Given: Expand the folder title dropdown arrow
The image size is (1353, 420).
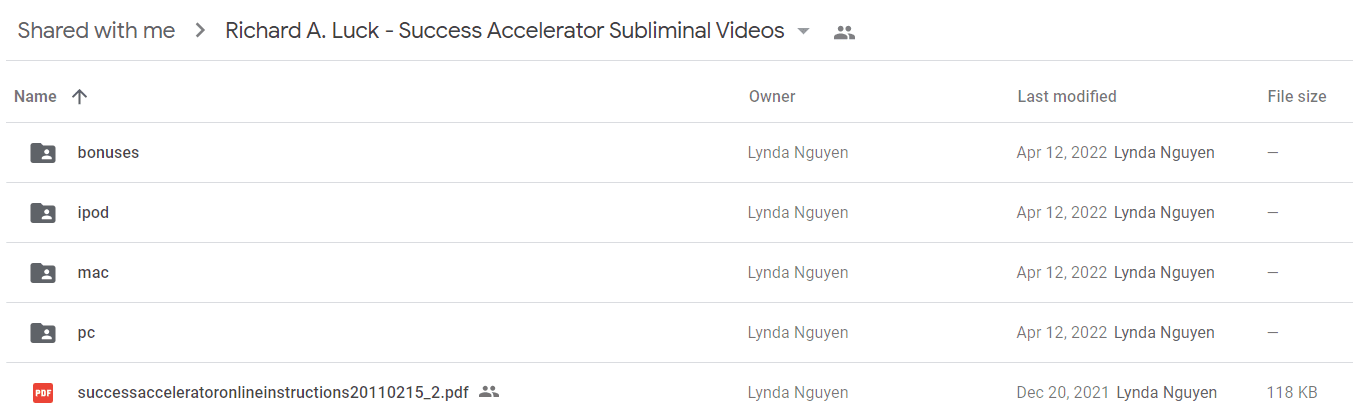Looking at the screenshot, I should 803,32.
